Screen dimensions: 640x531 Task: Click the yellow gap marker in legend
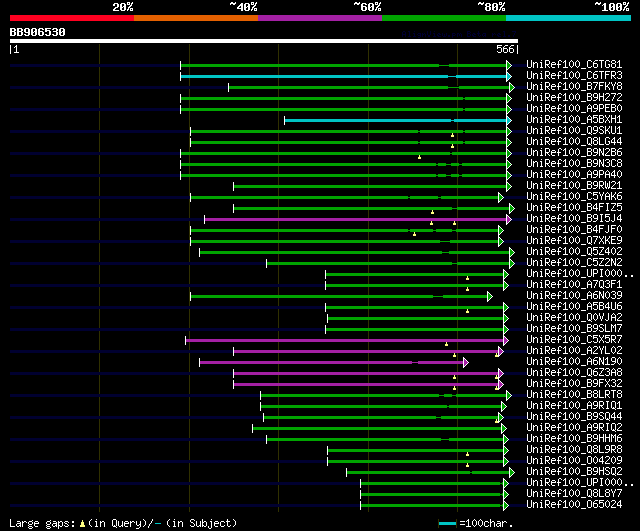coord(82,523)
